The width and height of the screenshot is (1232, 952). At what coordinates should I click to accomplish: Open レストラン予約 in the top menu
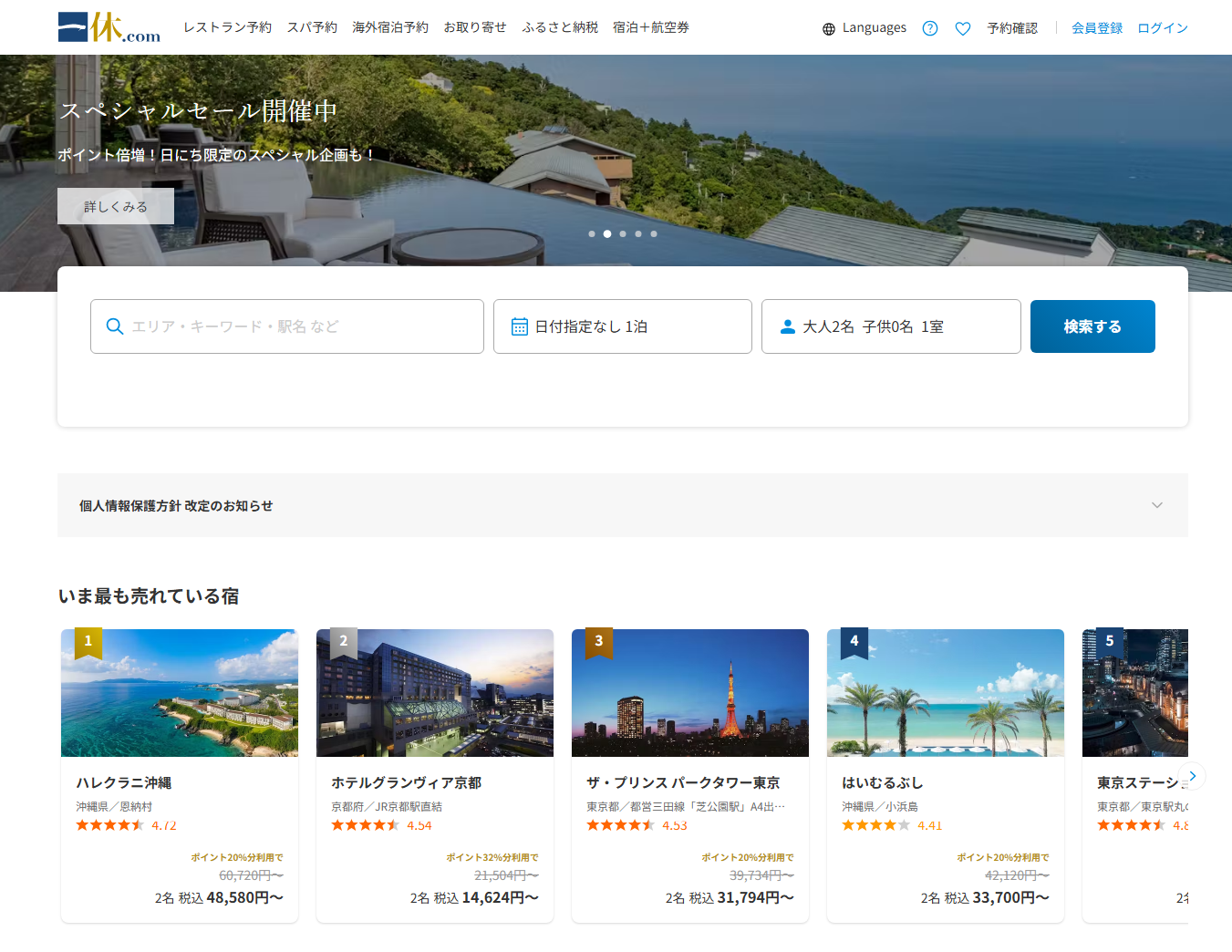pyautogui.click(x=227, y=27)
